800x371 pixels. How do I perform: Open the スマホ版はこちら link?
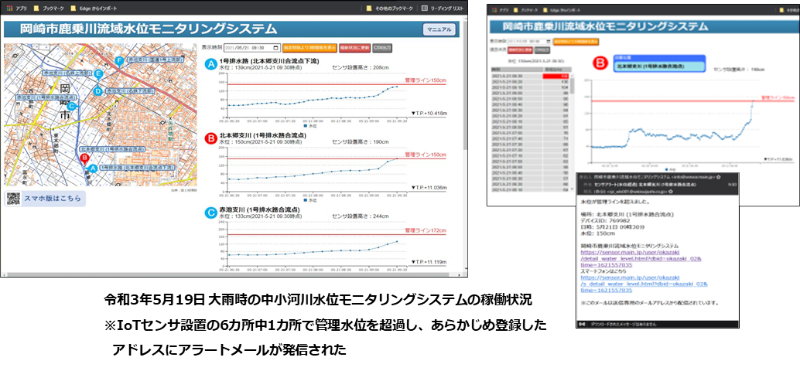click(x=52, y=199)
